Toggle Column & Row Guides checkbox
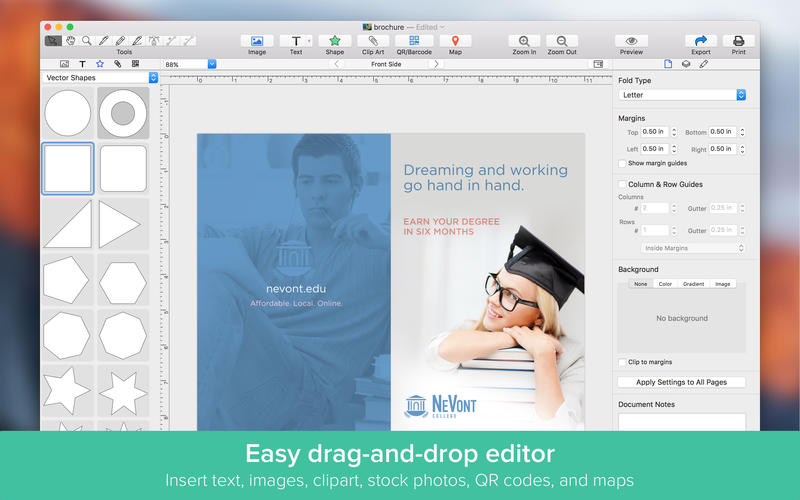 (x=622, y=184)
